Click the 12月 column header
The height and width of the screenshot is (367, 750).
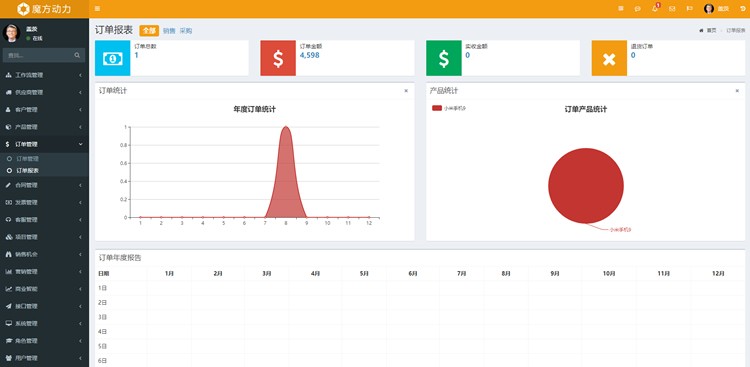pos(718,274)
